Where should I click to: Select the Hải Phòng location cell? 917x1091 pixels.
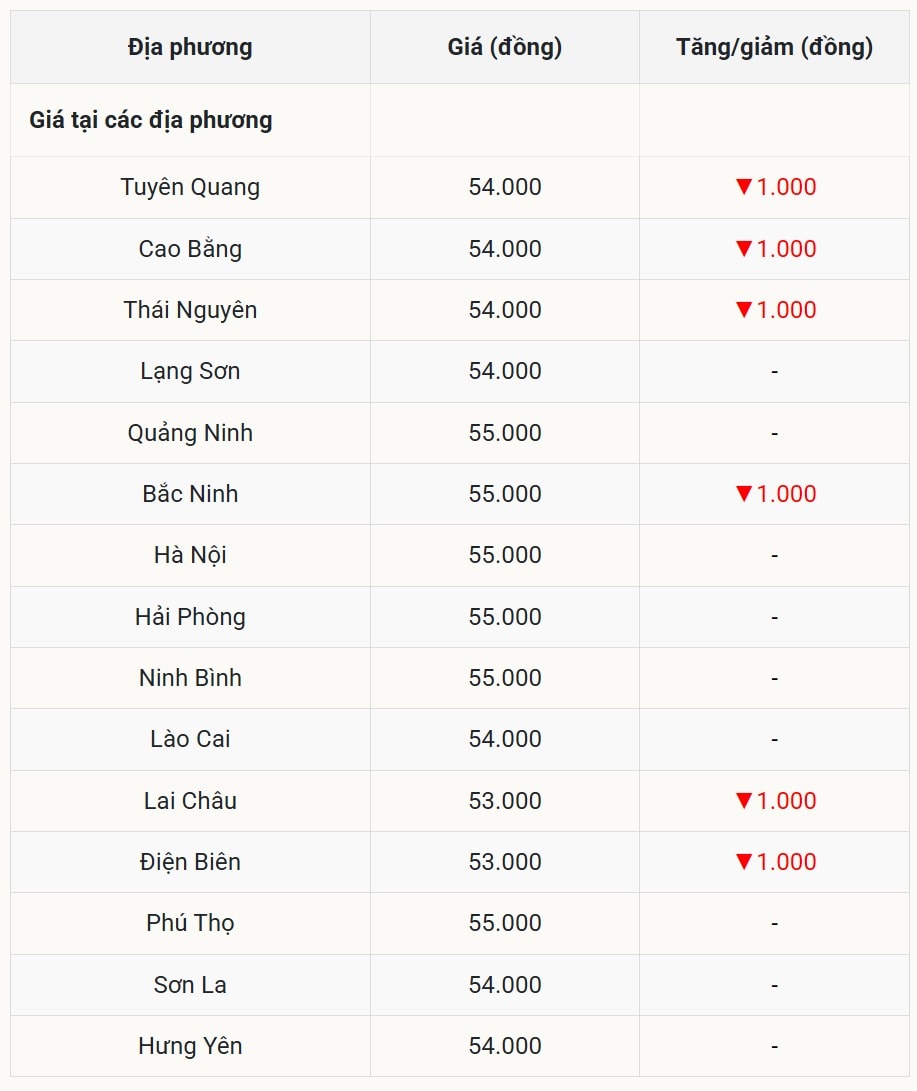tap(190, 617)
